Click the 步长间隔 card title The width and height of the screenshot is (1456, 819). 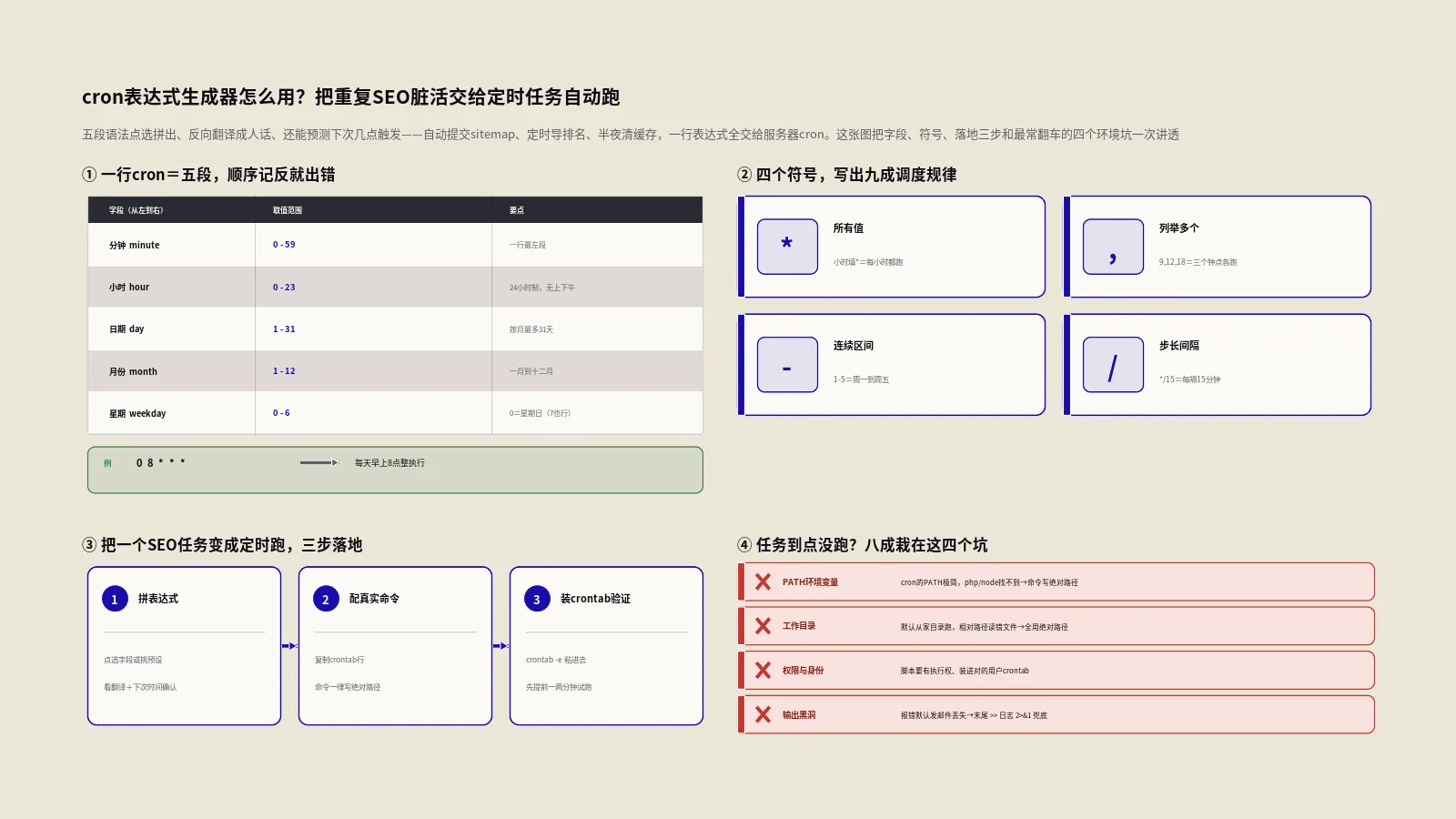click(1179, 346)
